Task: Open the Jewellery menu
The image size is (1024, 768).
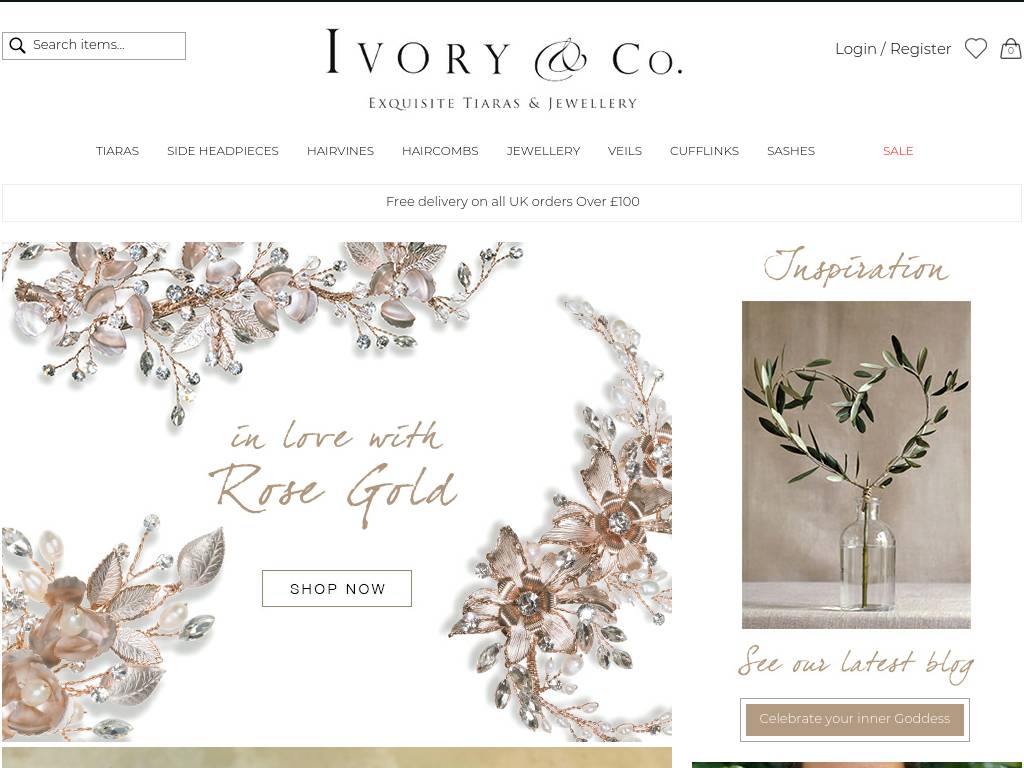Action: (543, 151)
